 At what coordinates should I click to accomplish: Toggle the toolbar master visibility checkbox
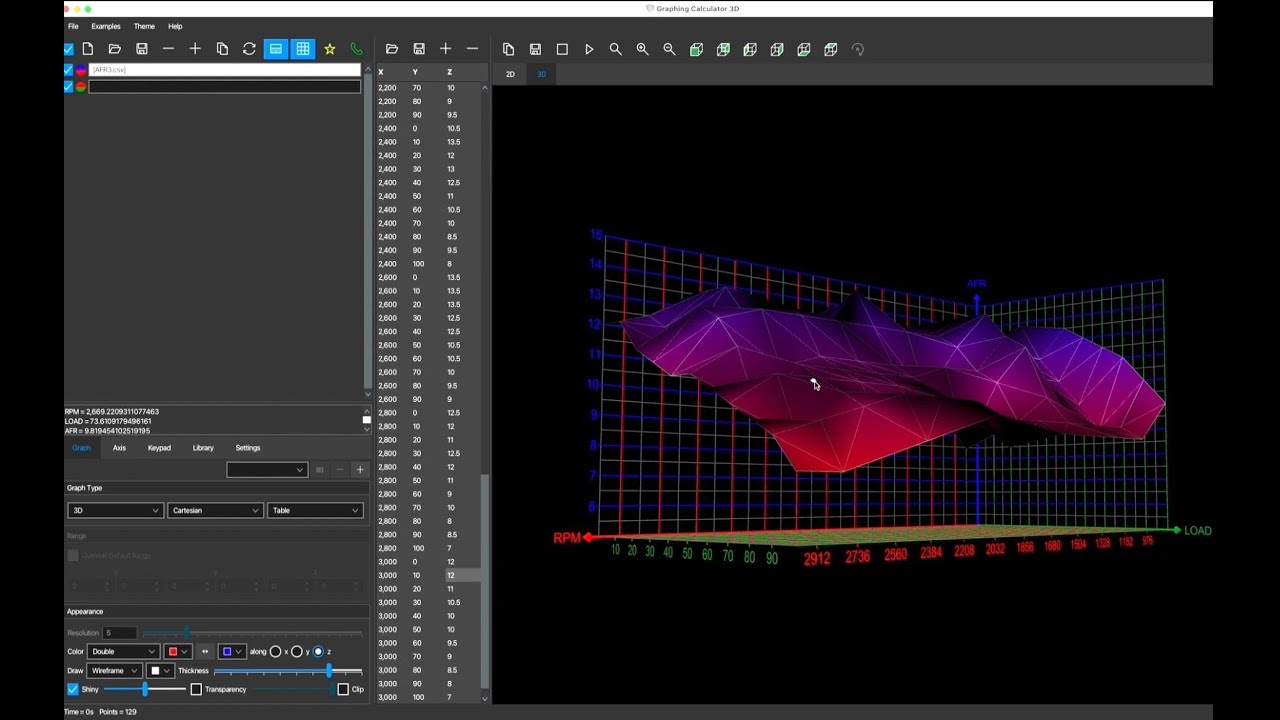(x=68, y=49)
